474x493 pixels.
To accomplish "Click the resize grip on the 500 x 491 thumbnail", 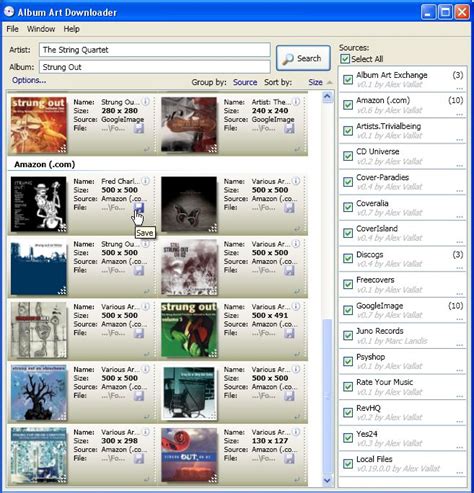I will (x=213, y=353).
